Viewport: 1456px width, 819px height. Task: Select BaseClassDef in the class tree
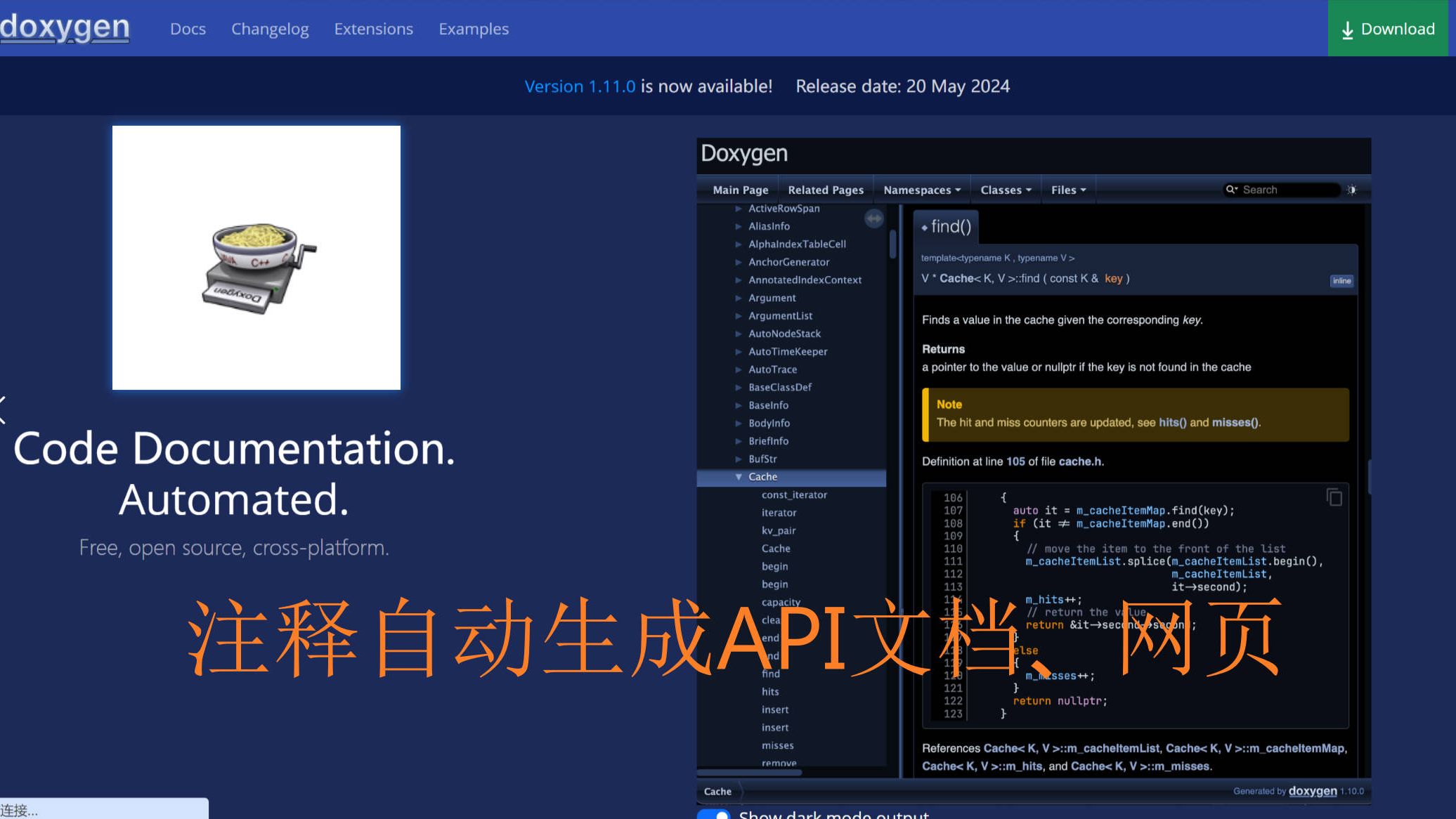click(780, 387)
